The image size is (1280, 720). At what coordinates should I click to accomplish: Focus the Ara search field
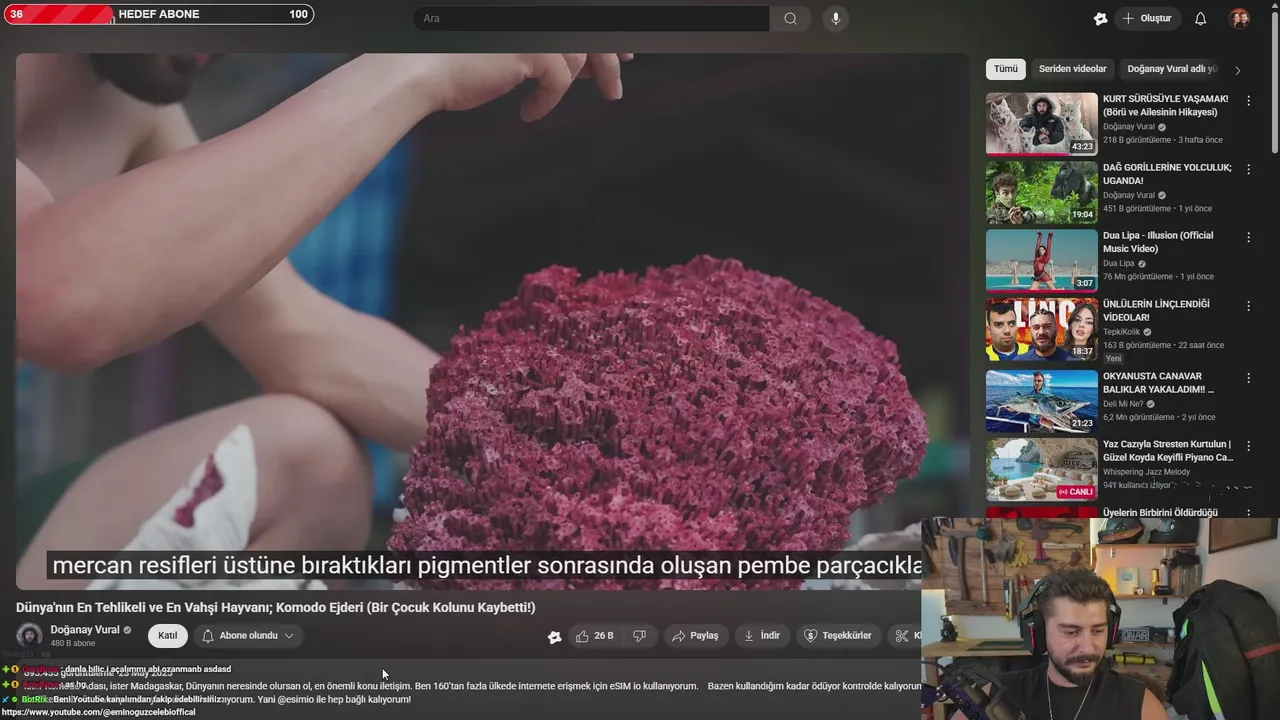(x=591, y=18)
